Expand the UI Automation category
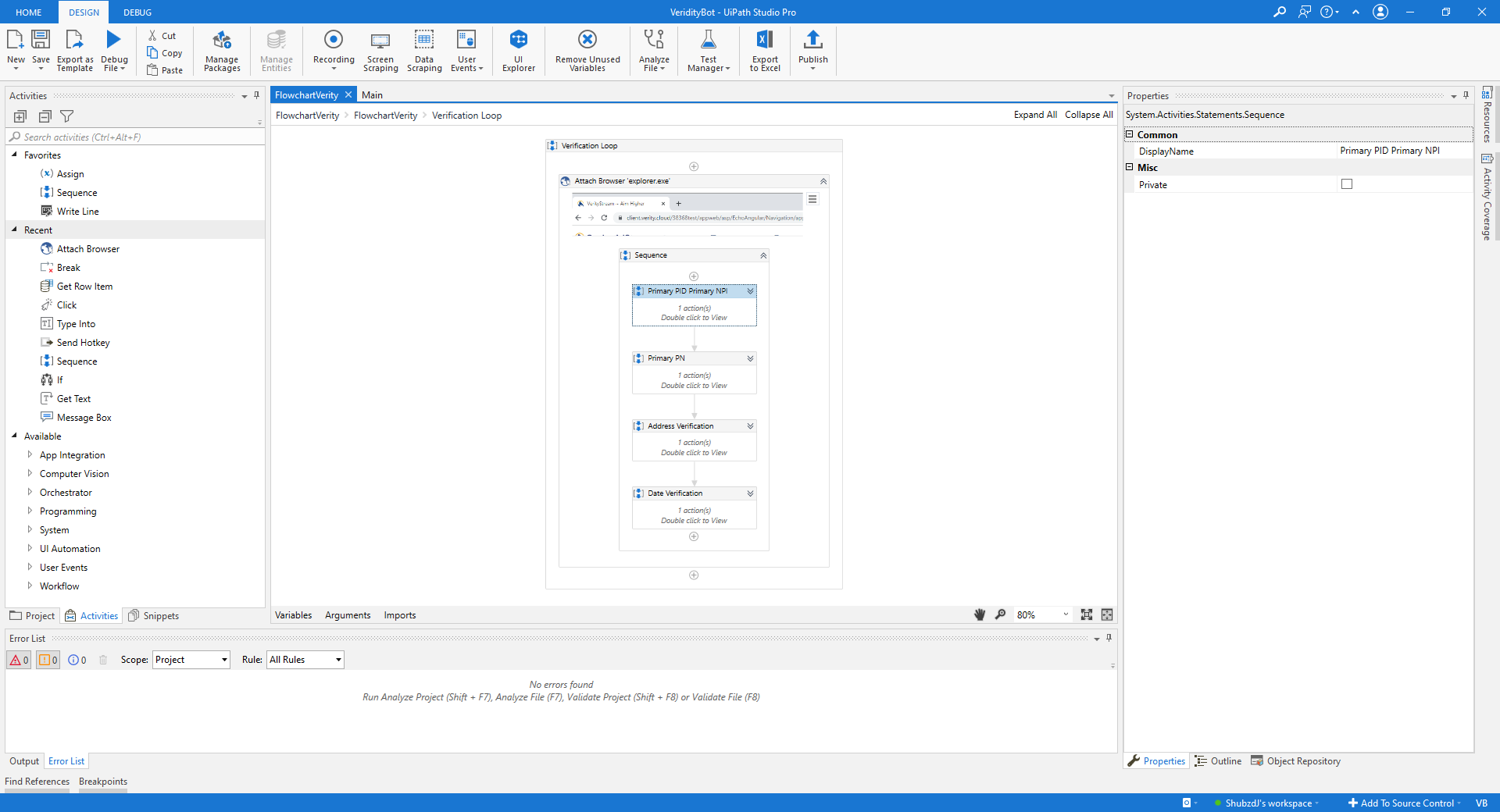This screenshot has width=1500, height=812. [x=30, y=548]
